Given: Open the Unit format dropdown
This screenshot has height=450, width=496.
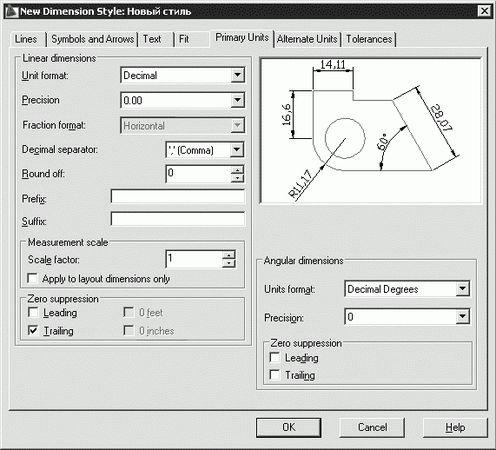Looking at the screenshot, I should [237, 75].
